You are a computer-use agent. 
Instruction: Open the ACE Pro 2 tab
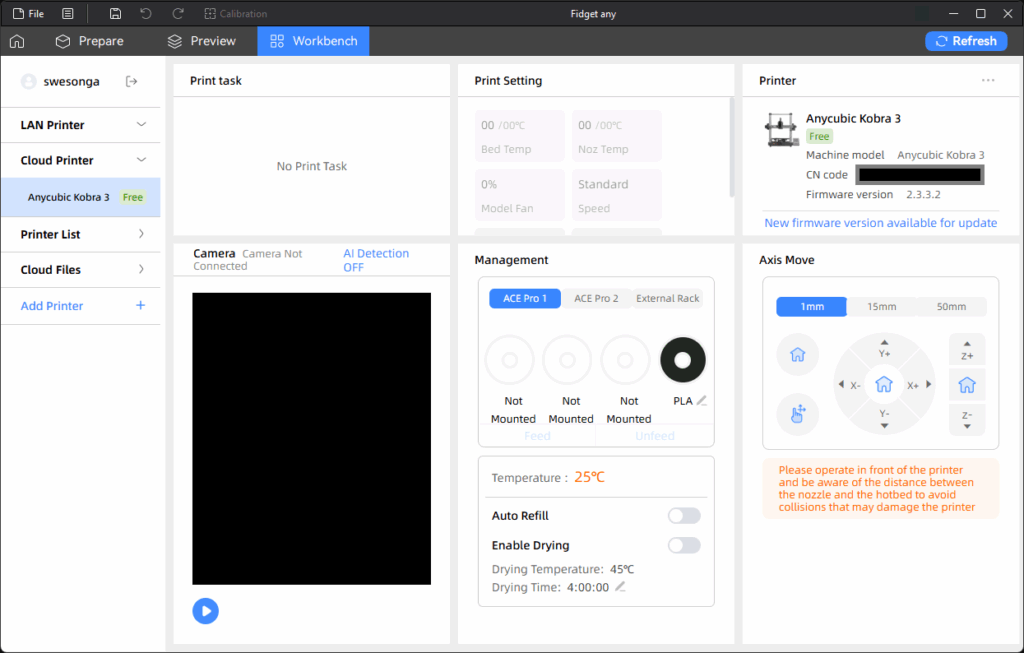pos(596,299)
